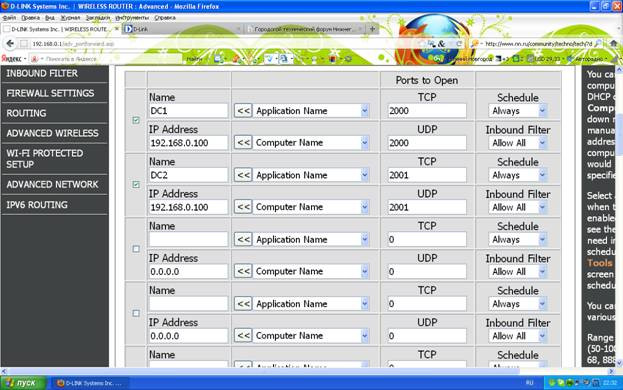Viewport: 623px width, 390px height.
Task: Click the << button beside DC2 Computer Name
Action: point(243,207)
